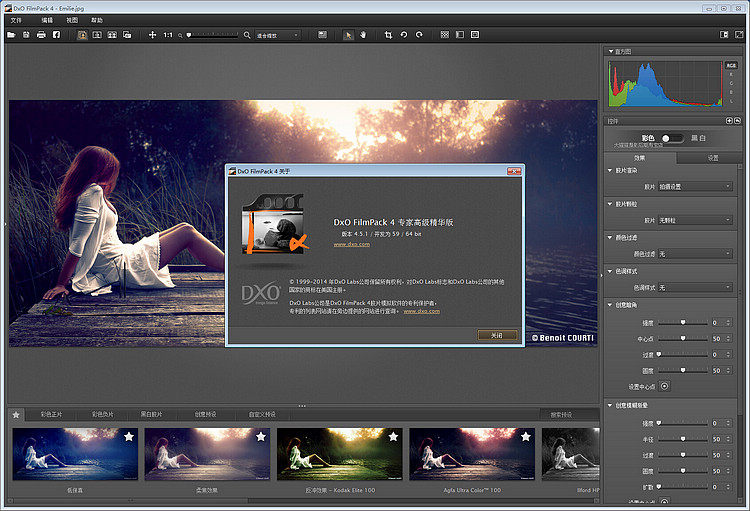
Task: Collapse the 胶片渲染 section
Action: (x=610, y=170)
